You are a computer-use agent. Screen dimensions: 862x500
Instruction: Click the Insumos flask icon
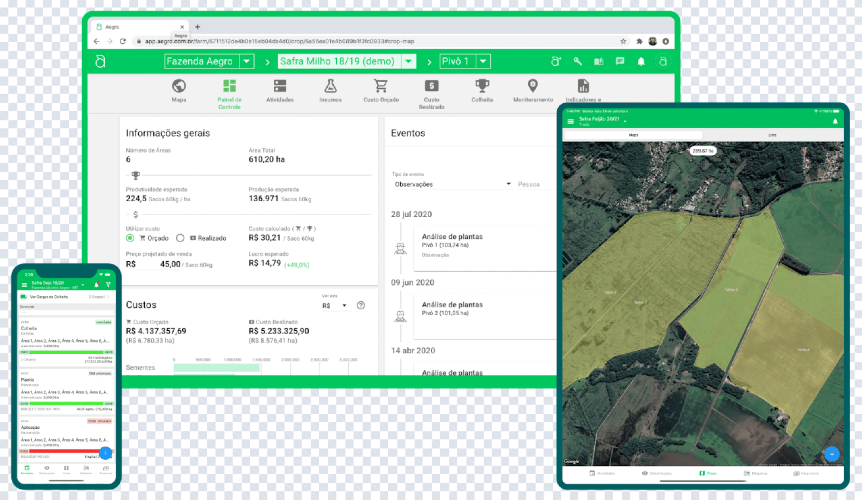pos(330,87)
